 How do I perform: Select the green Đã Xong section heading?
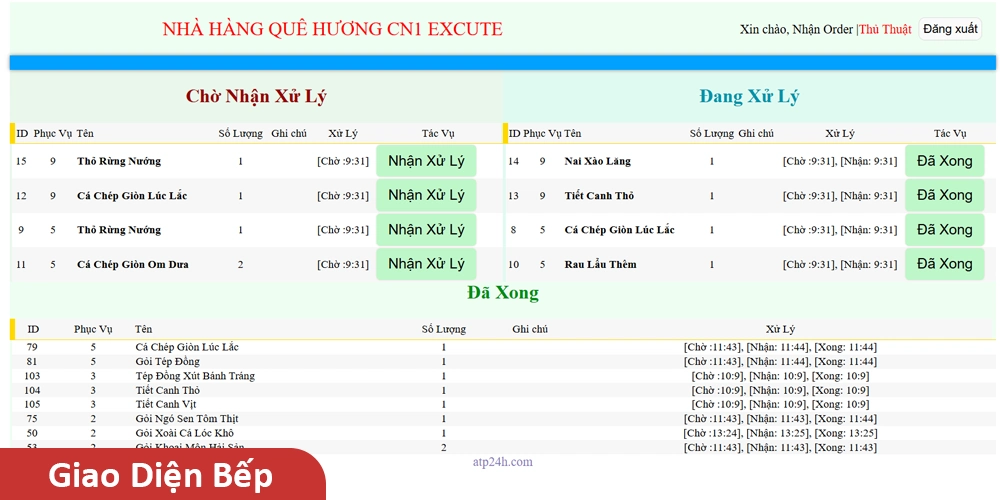click(502, 293)
